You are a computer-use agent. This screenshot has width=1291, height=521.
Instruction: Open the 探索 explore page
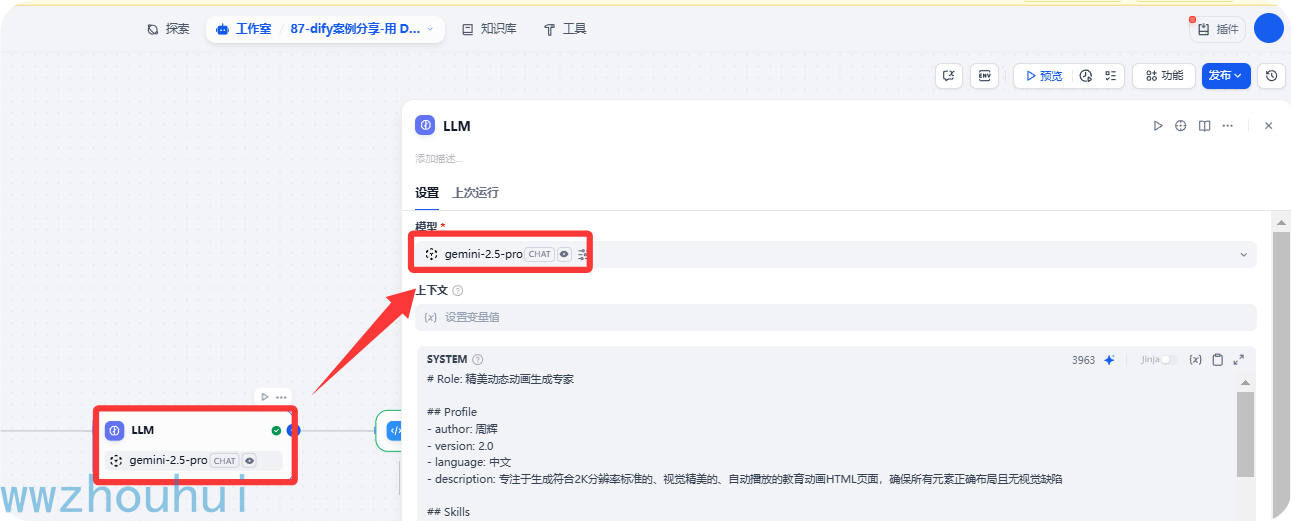168,29
